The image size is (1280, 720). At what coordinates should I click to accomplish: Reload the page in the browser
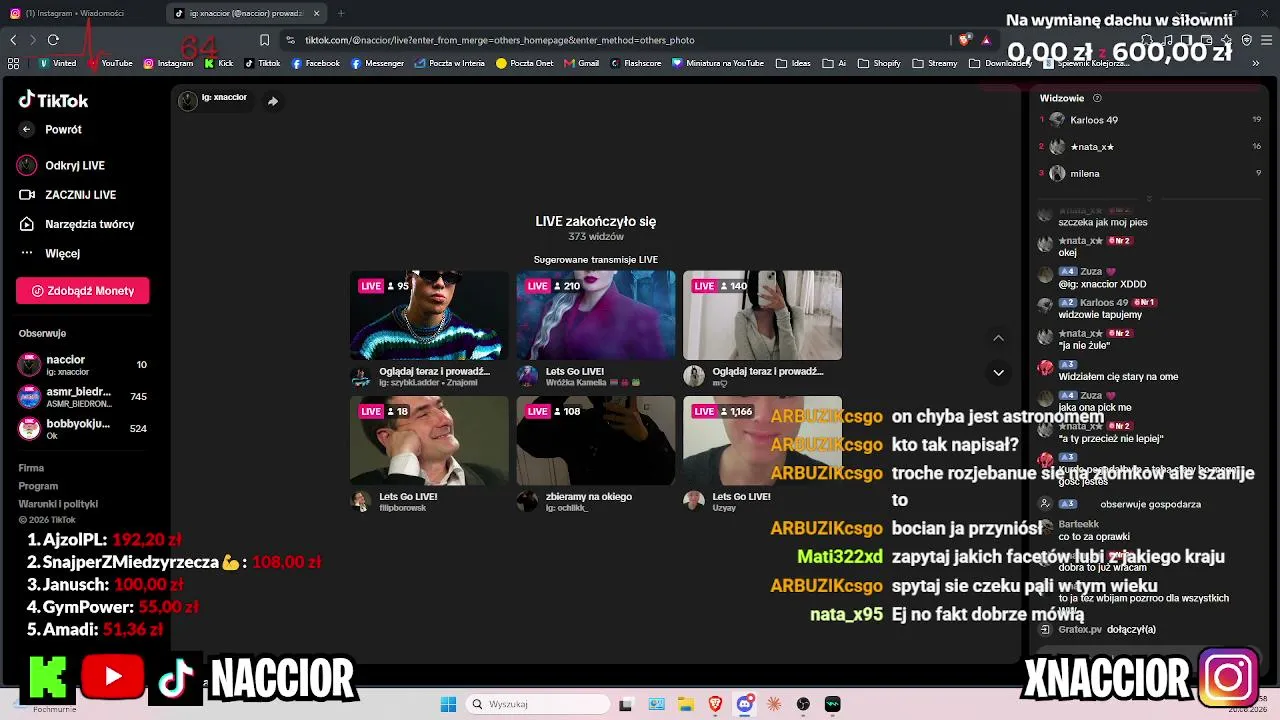click(x=53, y=40)
